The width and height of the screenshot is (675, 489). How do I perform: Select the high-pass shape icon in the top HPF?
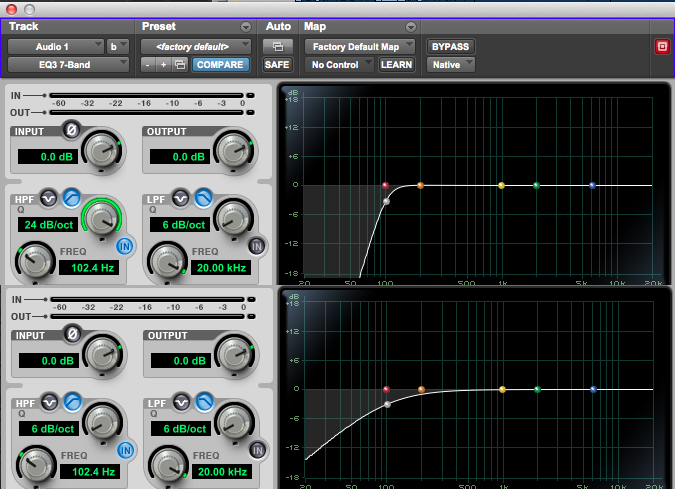point(71,197)
